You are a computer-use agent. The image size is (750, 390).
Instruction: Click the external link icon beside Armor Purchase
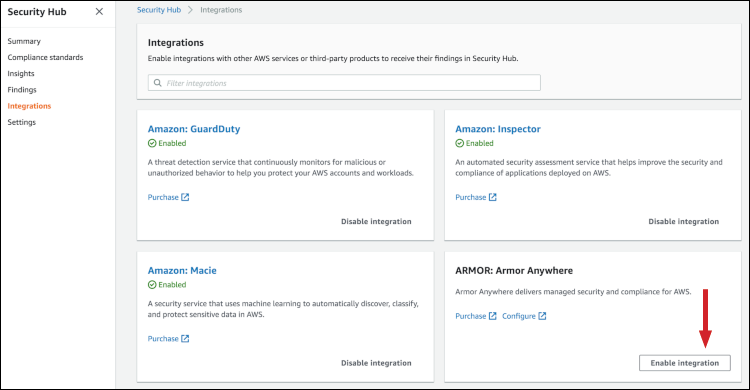(493, 316)
